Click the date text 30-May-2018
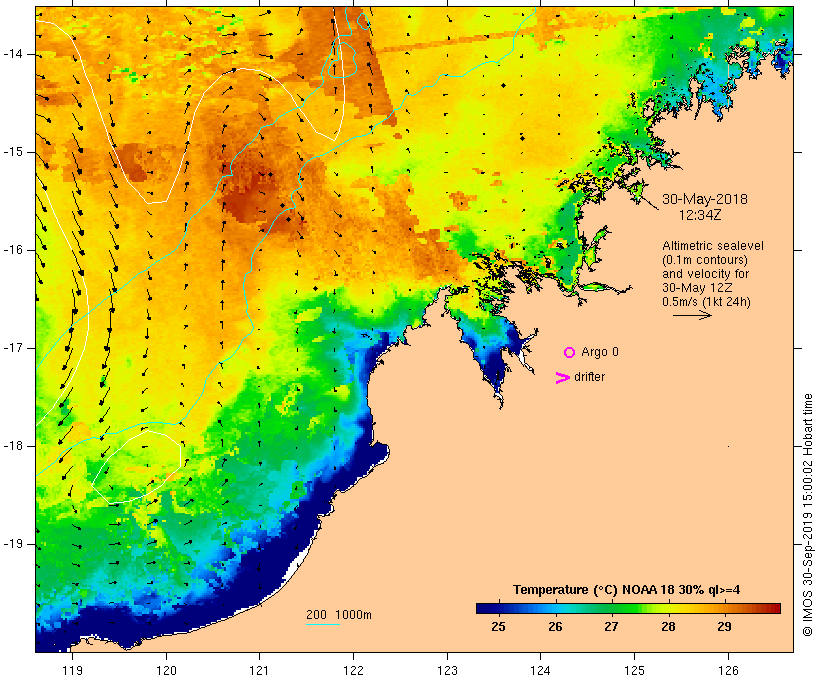Image resolution: width=820 pixels, height=680 pixels. point(704,199)
